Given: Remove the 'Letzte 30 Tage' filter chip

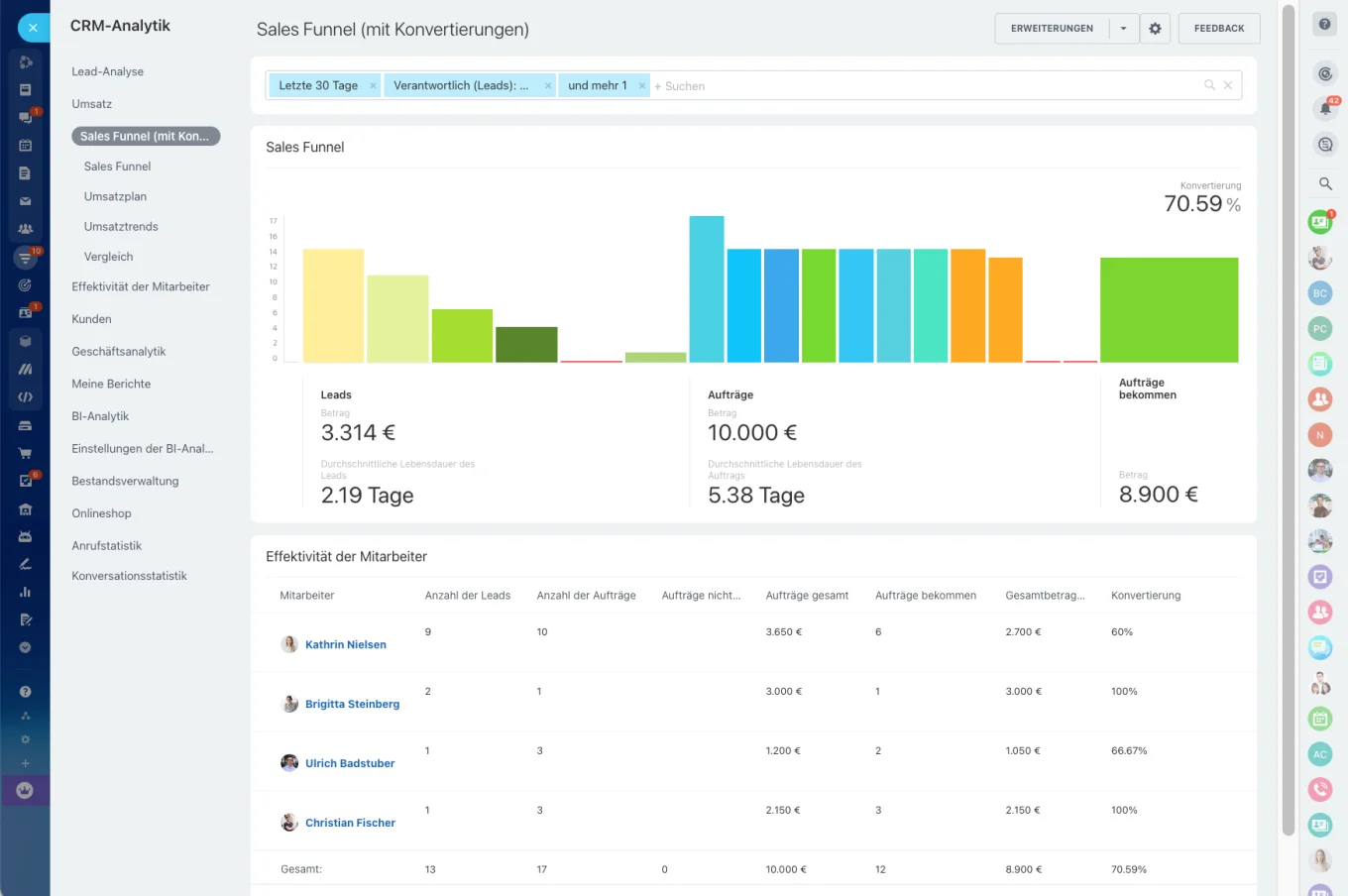Looking at the screenshot, I should (373, 86).
